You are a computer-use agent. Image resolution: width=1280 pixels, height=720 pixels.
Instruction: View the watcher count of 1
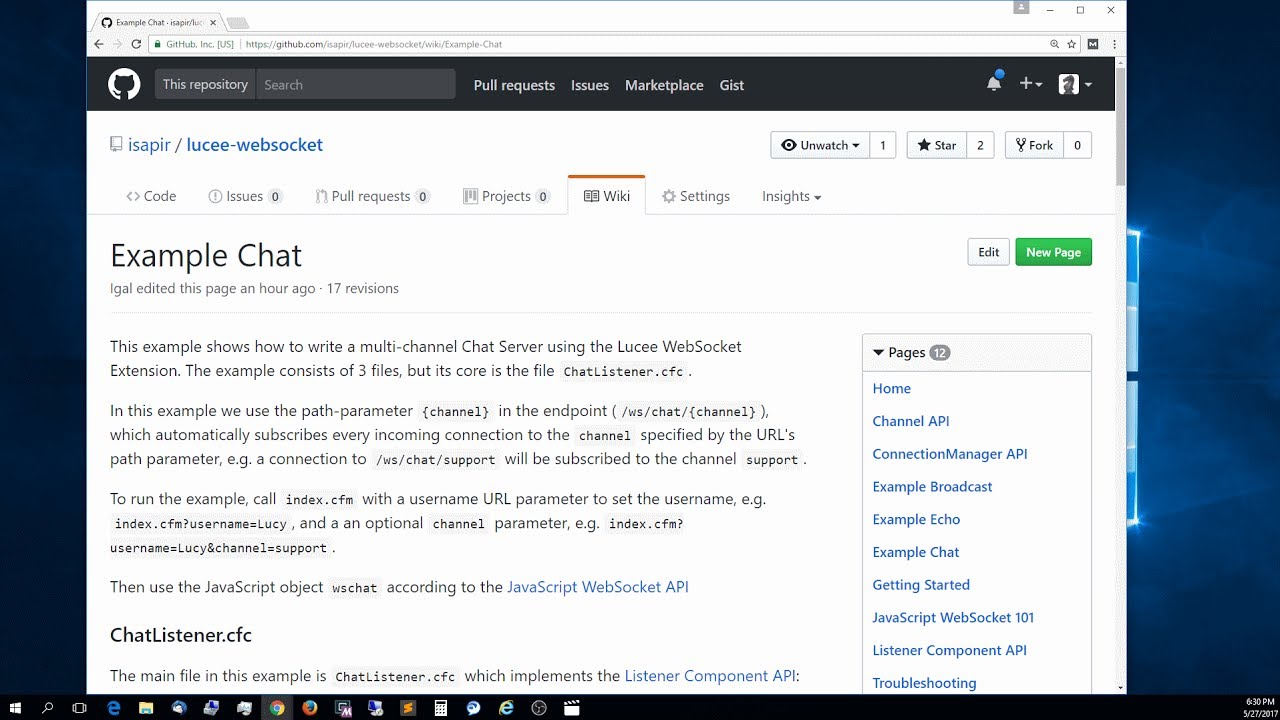pyautogui.click(x=883, y=145)
